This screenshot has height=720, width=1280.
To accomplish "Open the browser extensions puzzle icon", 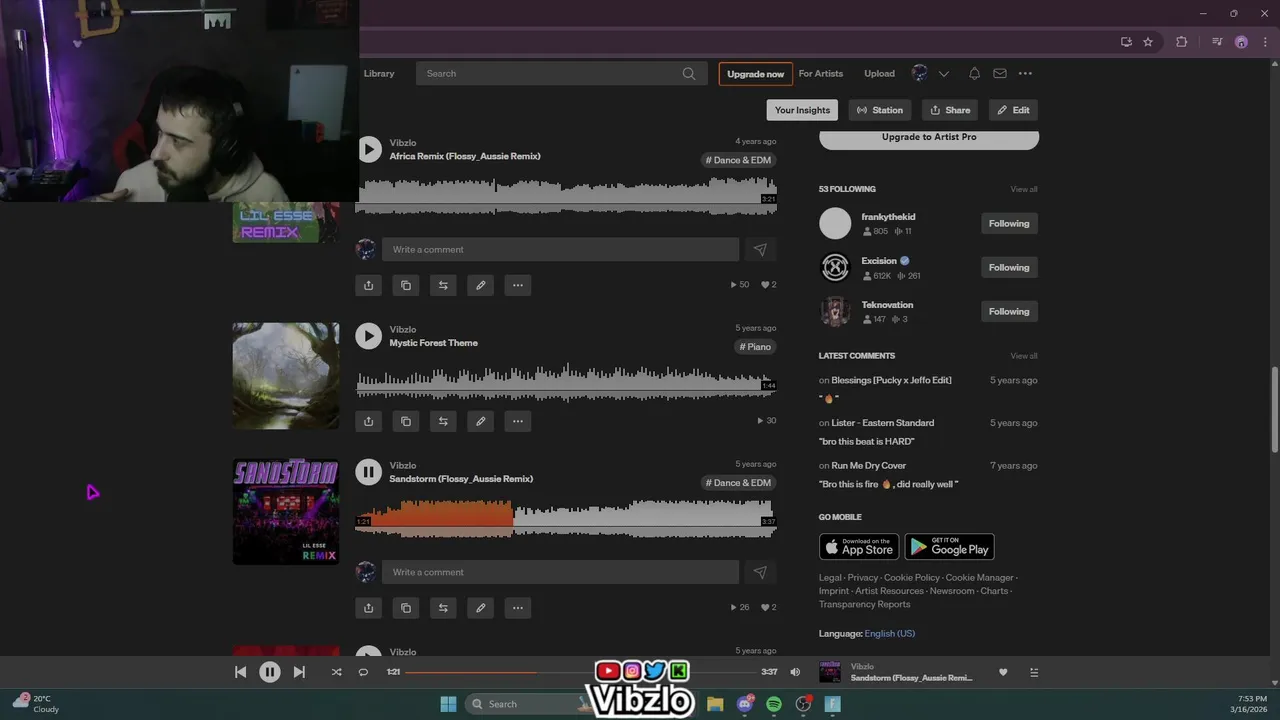I will (1181, 42).
